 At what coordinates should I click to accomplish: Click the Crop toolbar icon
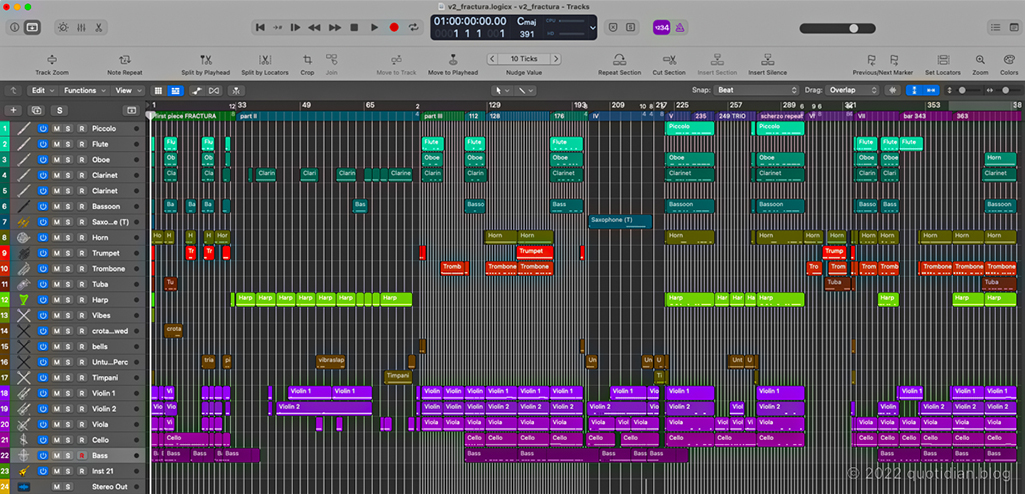(x=307, y=59)
